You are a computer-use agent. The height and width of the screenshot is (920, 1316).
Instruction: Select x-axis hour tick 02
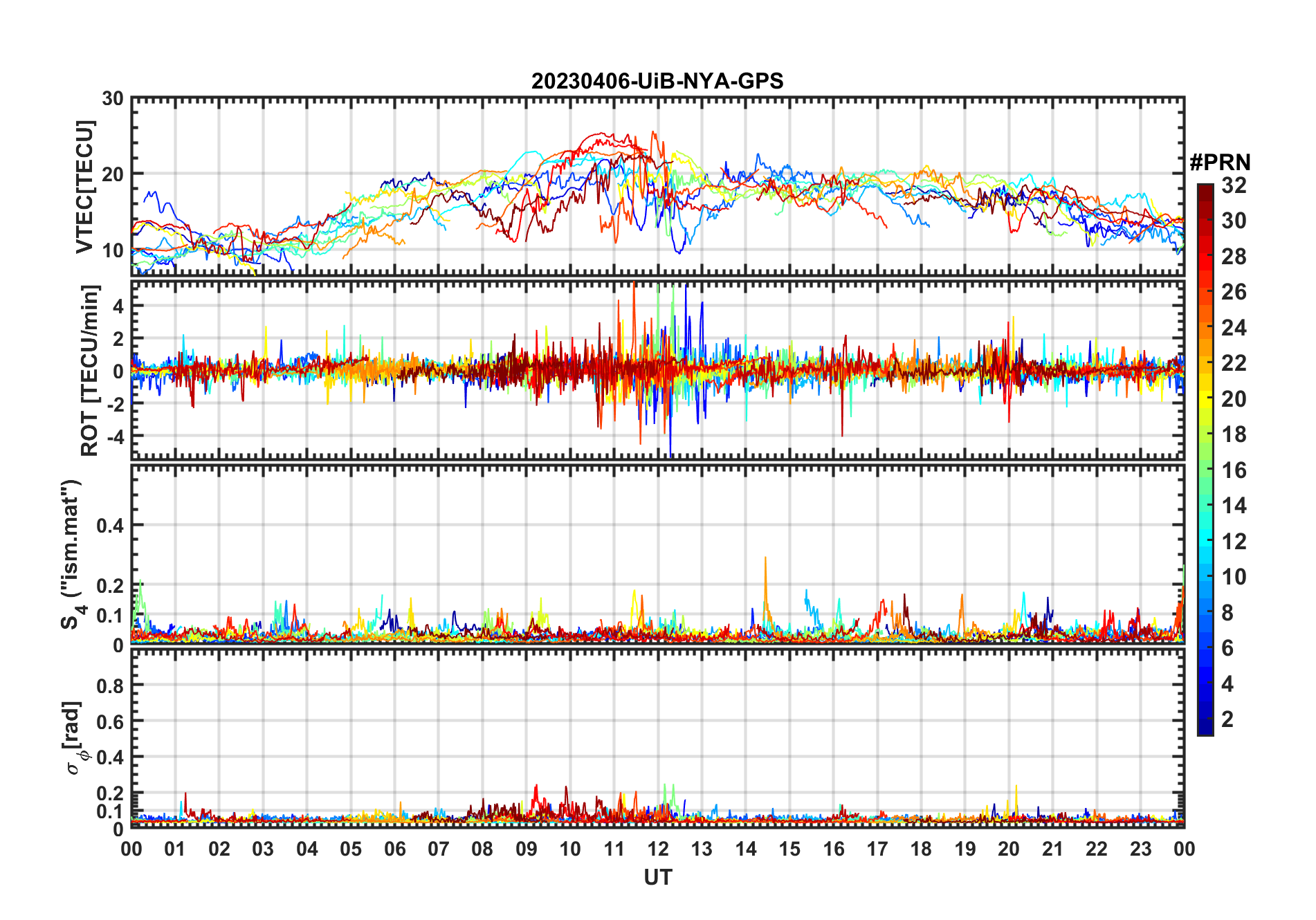pos(219,849)
